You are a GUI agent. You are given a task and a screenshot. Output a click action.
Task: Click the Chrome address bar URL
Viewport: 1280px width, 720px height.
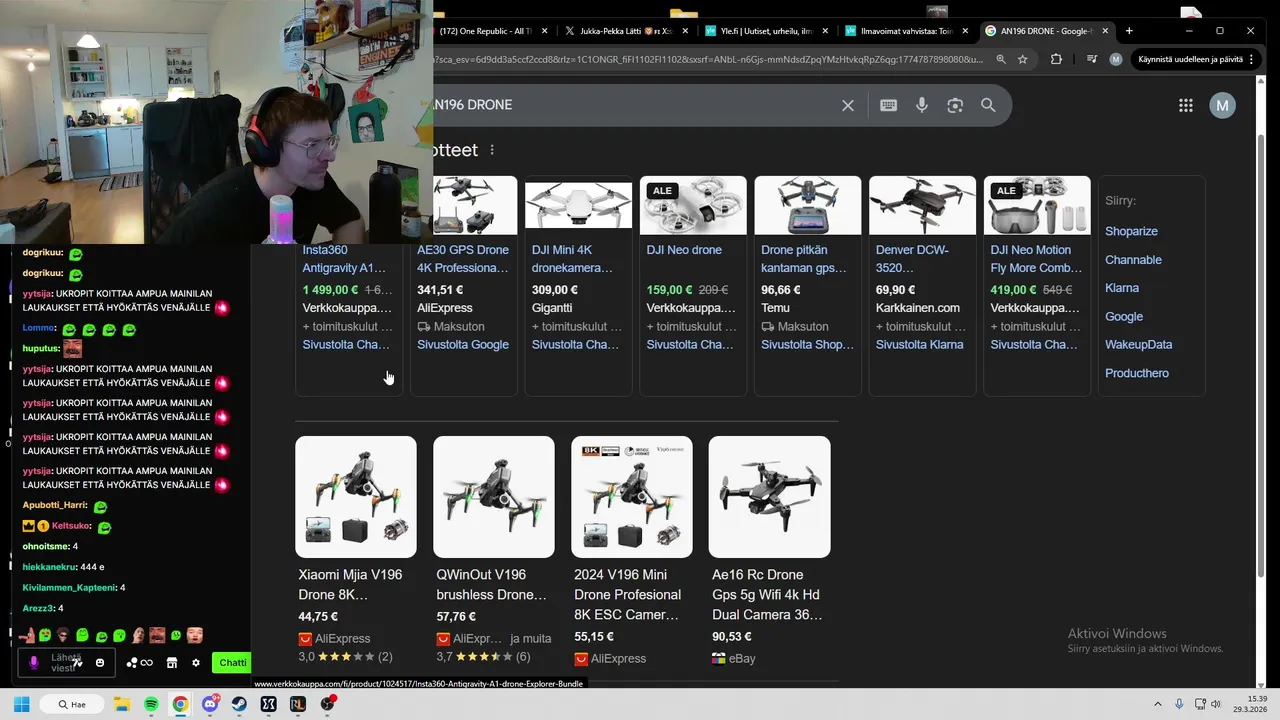(708, 59)
